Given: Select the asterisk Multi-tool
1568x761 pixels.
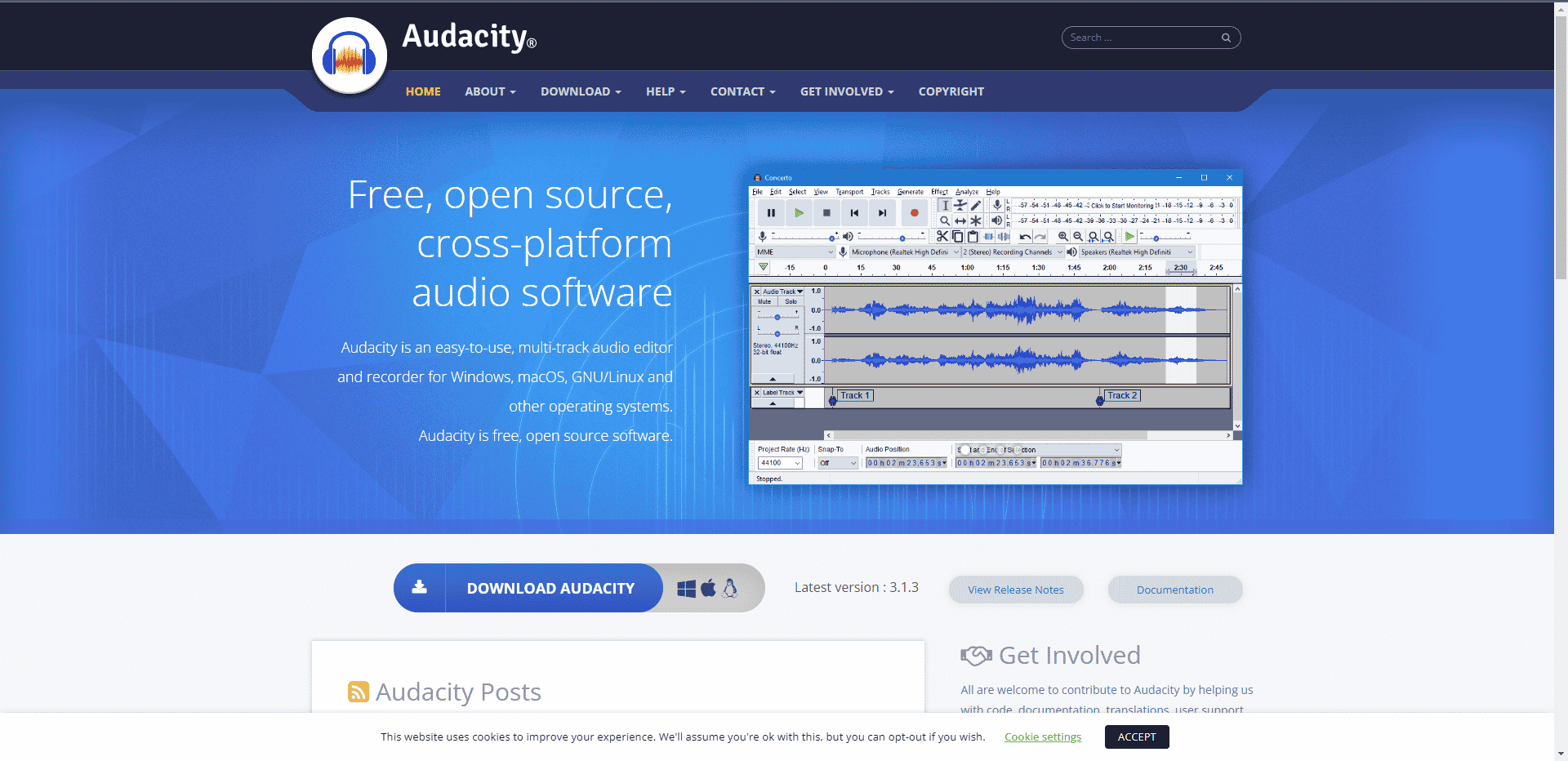Looking at the screenshot, I should point(976,220).
